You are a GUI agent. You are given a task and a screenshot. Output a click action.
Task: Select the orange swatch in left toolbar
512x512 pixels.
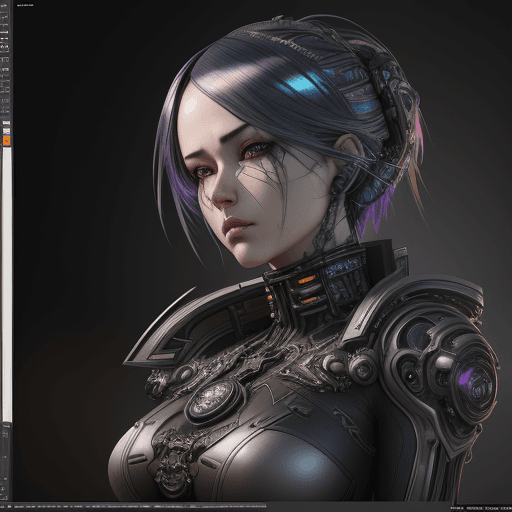(6, 141)
